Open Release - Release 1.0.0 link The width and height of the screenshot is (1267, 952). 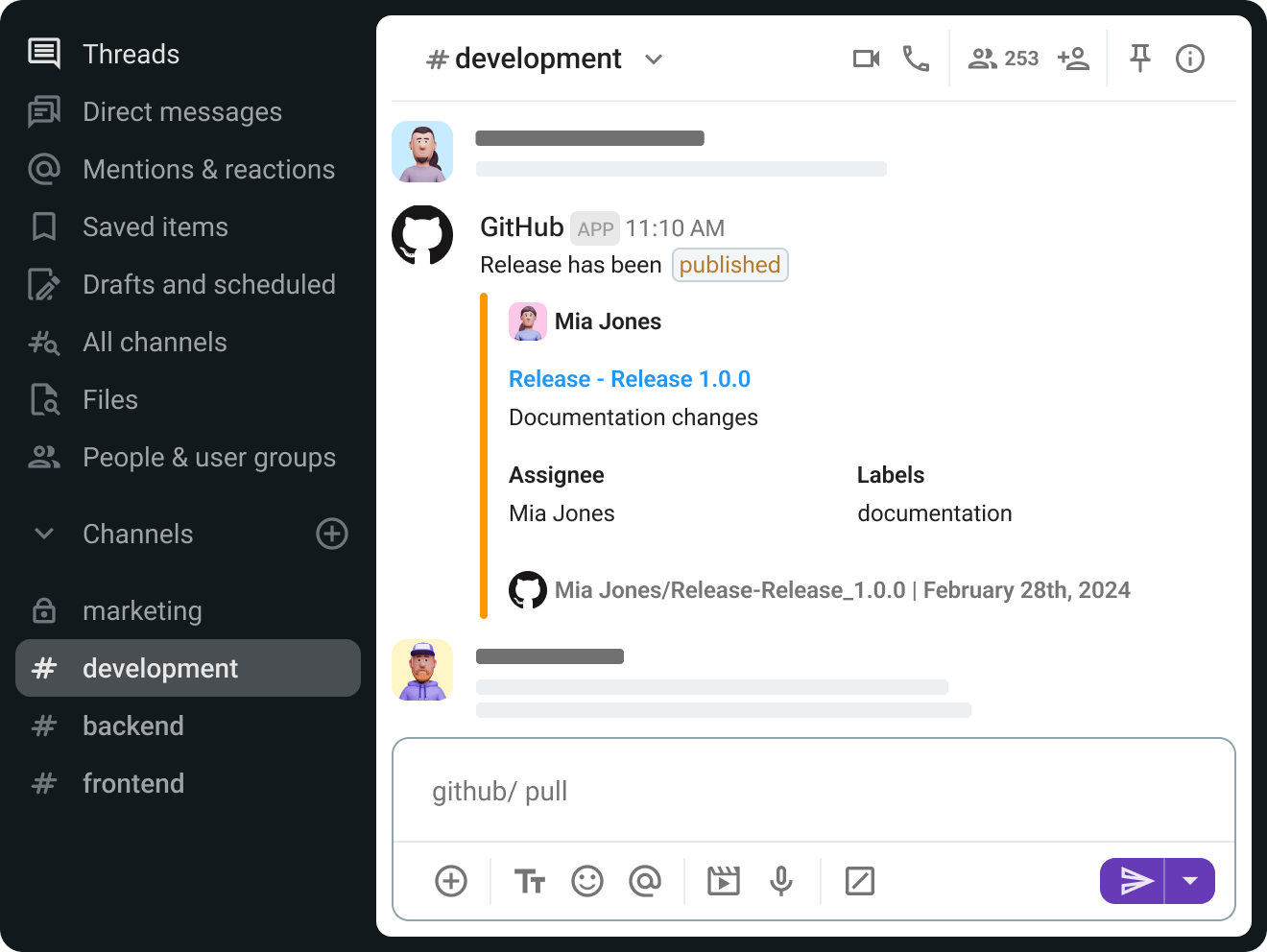(630, 379)
